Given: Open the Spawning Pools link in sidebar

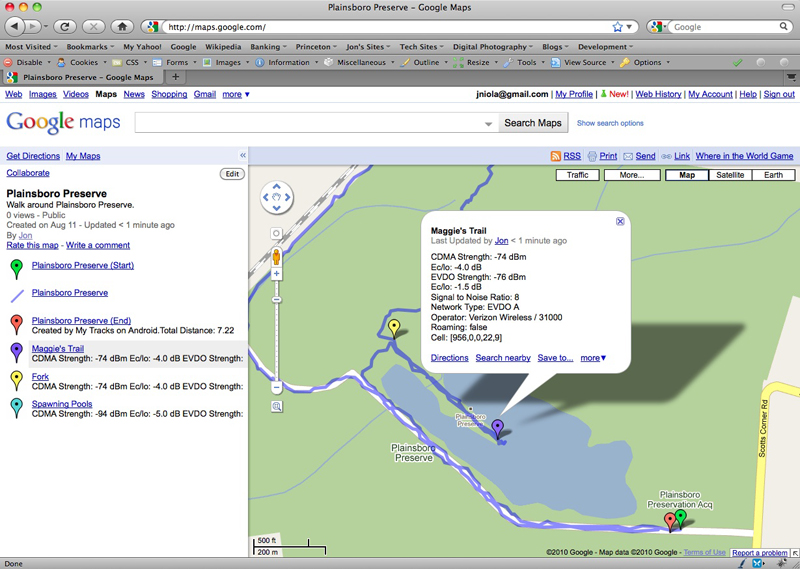Looking at the screenshot, I should click(62, 404).
